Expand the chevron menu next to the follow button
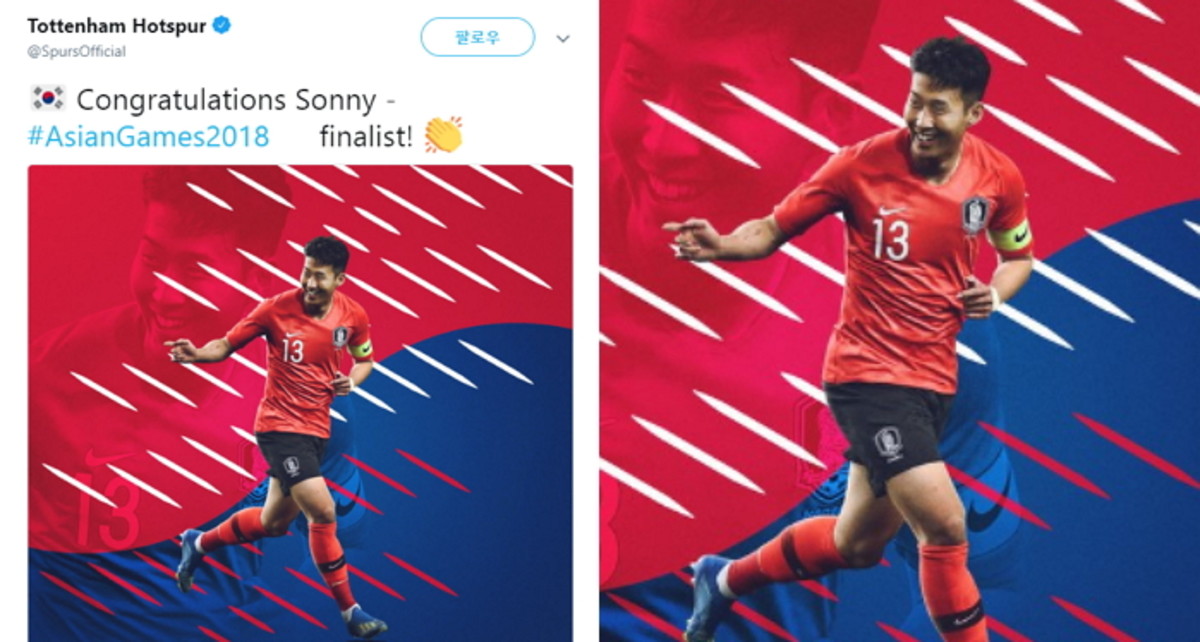 tap(562, 38)
